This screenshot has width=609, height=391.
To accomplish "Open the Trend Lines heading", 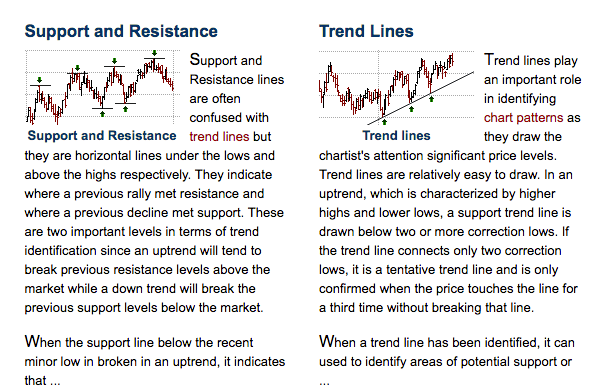I will click(x=366, y=31).
